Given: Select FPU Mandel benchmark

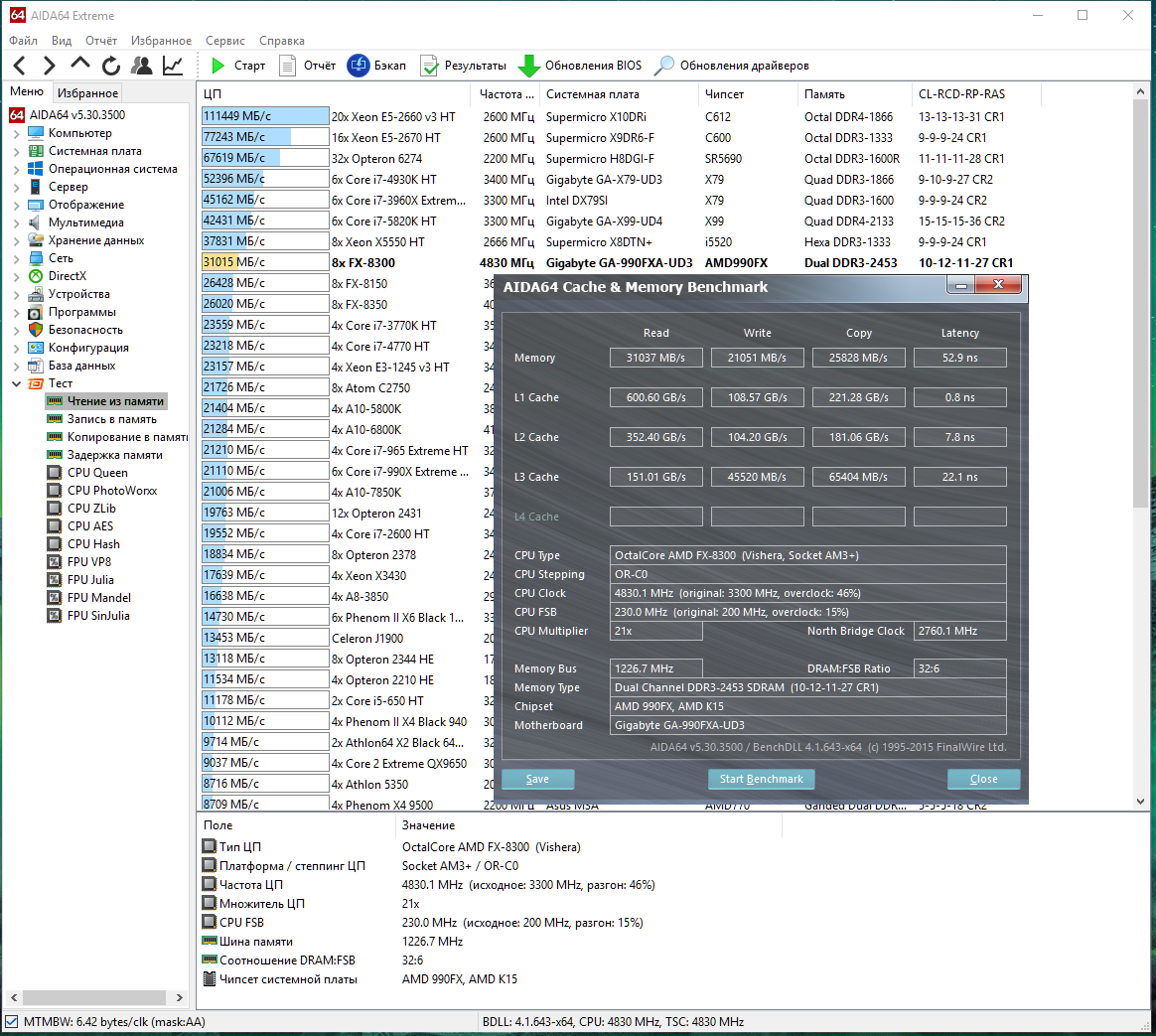Looking at the screenshot, I should pos(98,597).
